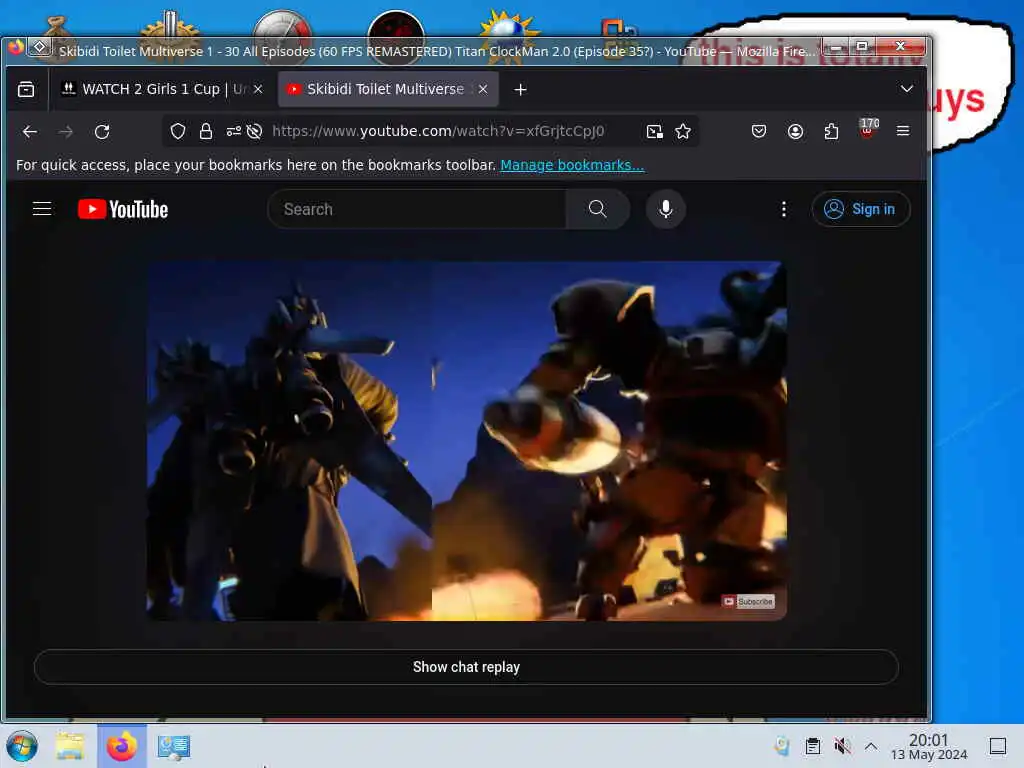
Task: Open the tracking protection shield icon
Action: pos(178,131)
